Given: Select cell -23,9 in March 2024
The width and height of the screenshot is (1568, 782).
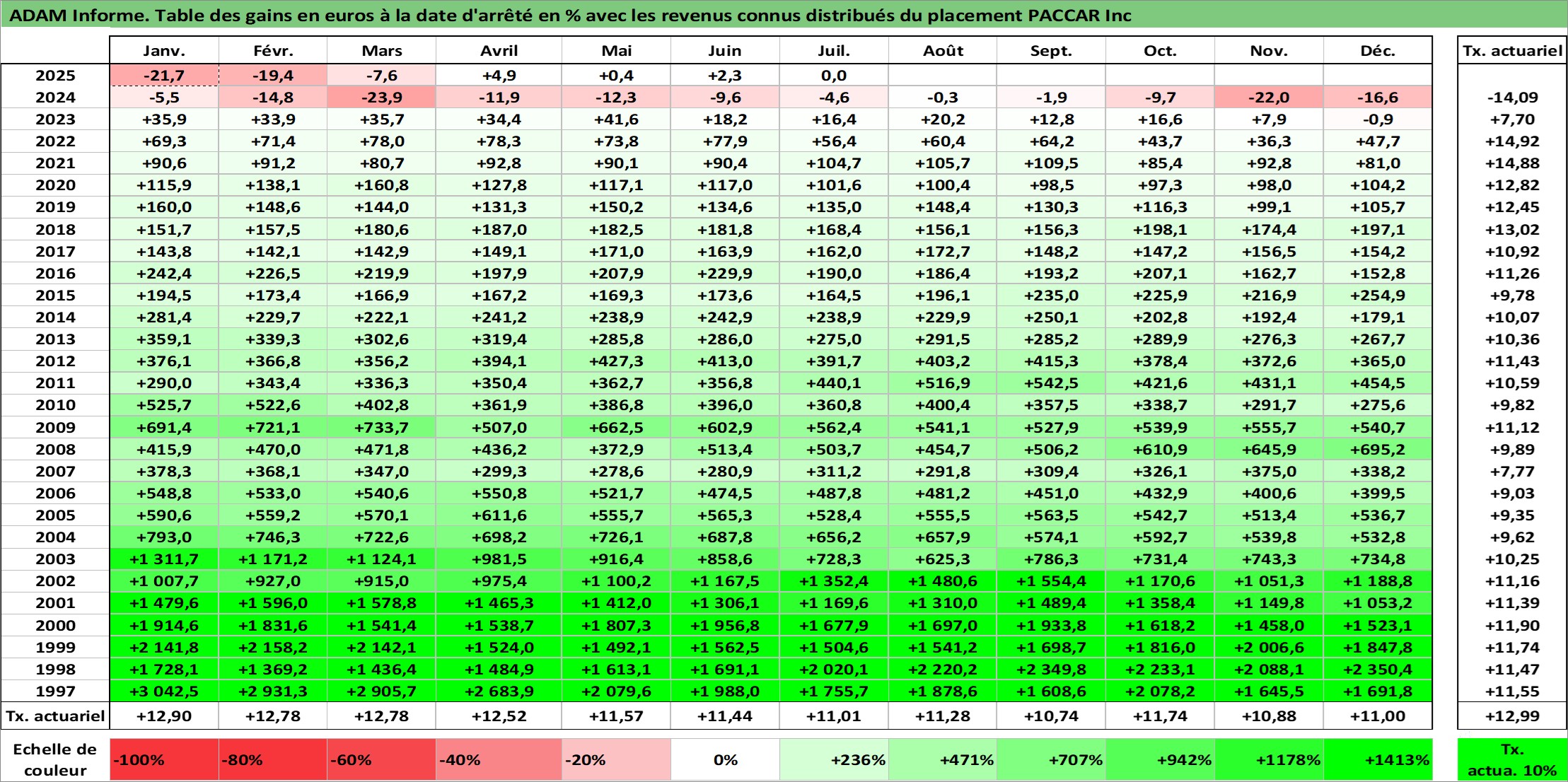Looking at the screenshot, I should [x=381, y=98].
